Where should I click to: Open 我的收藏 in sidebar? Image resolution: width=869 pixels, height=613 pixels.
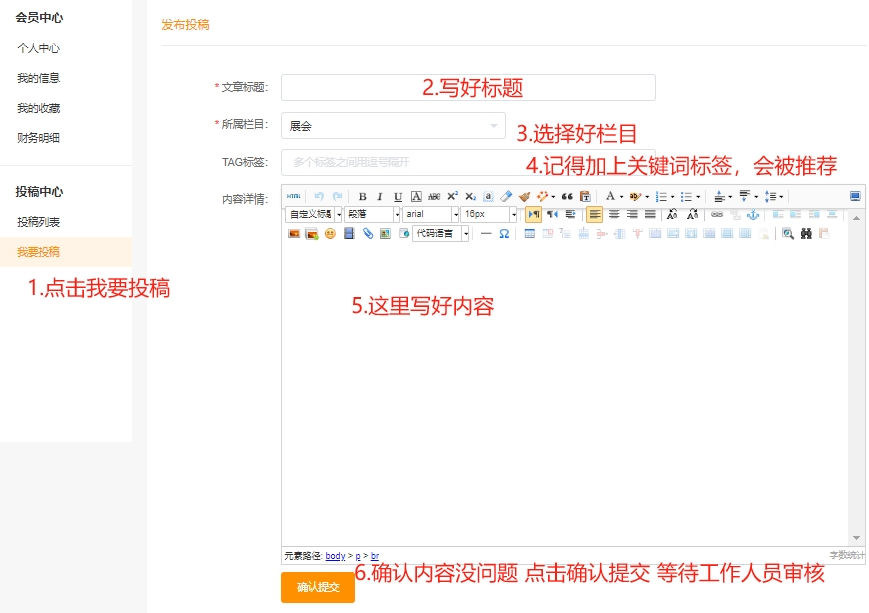click(38, 108)
